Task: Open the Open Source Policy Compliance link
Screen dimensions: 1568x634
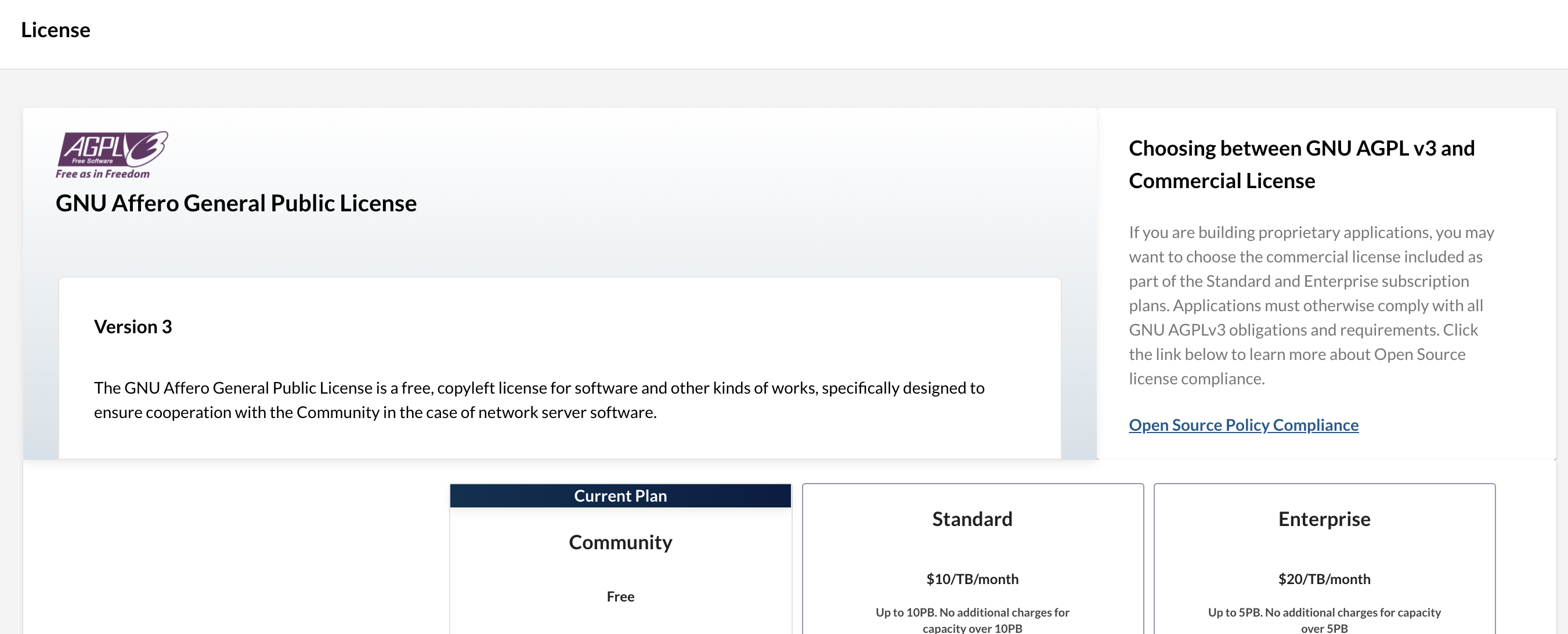Action: coord(1243,424)
